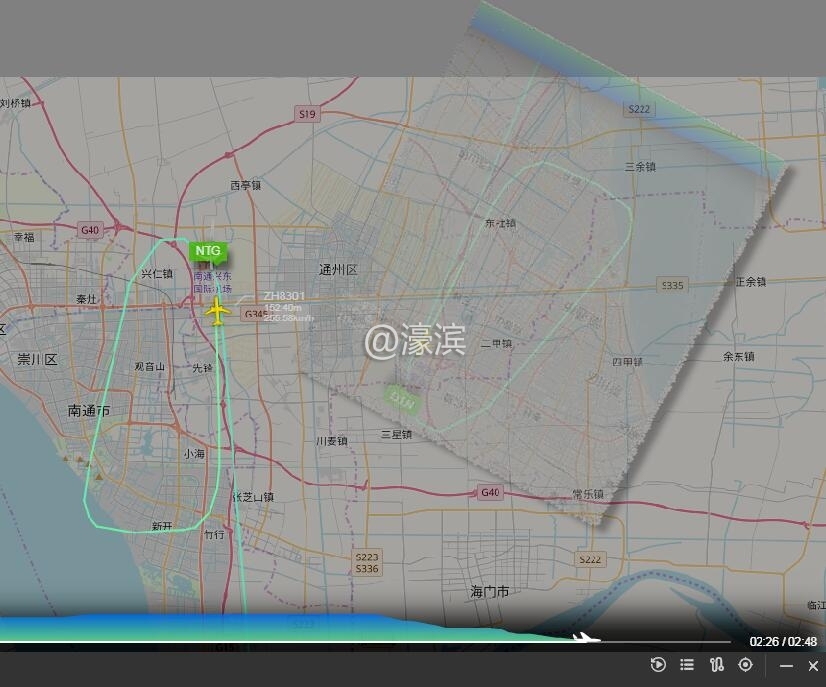Open the flight list icon
The width and height of the screenshot is (826, 687).
687,665
